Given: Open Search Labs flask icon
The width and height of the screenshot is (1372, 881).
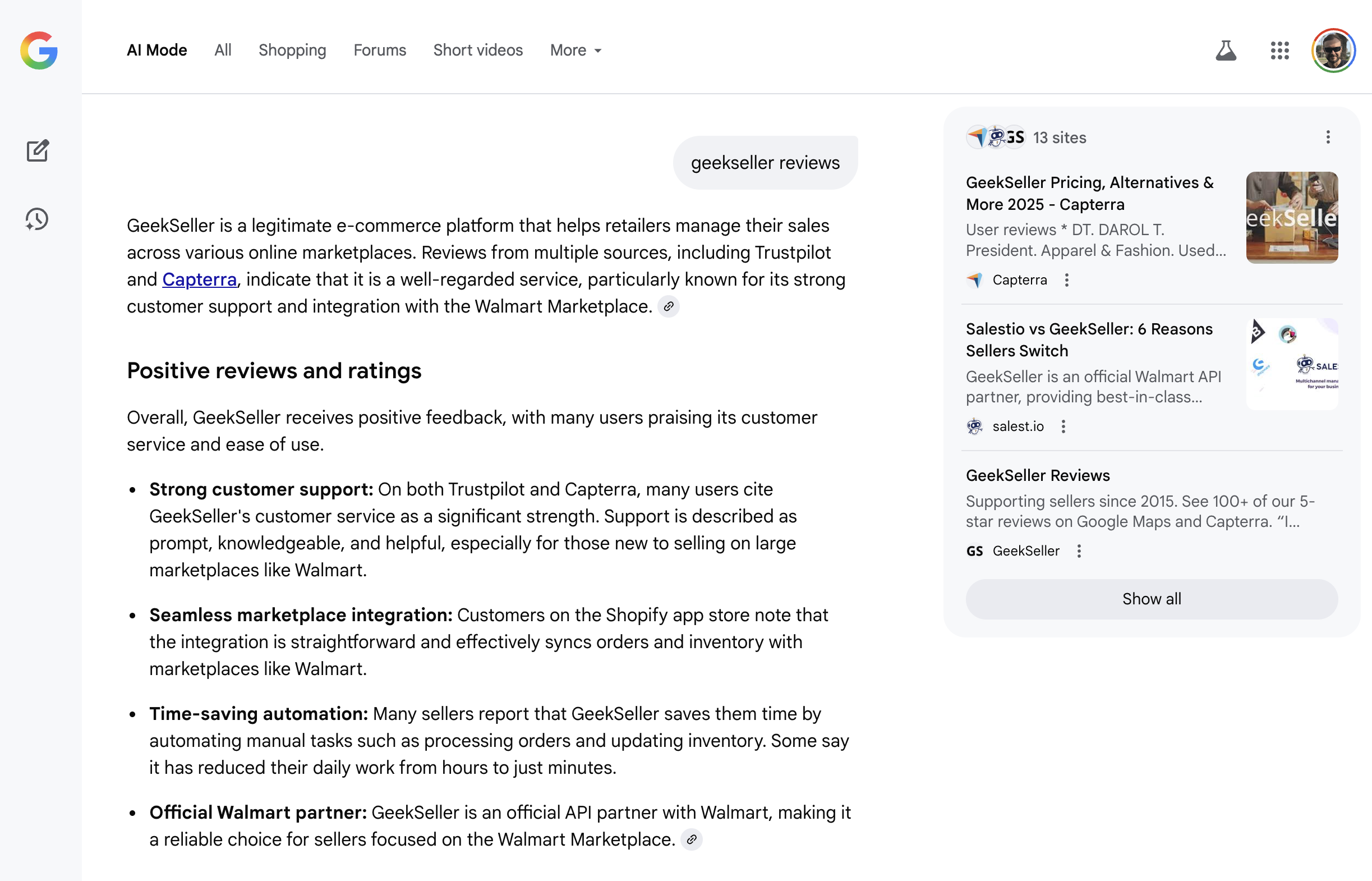Looking at the screenshot, I should pyautogui.click(x=1226, y=51).
